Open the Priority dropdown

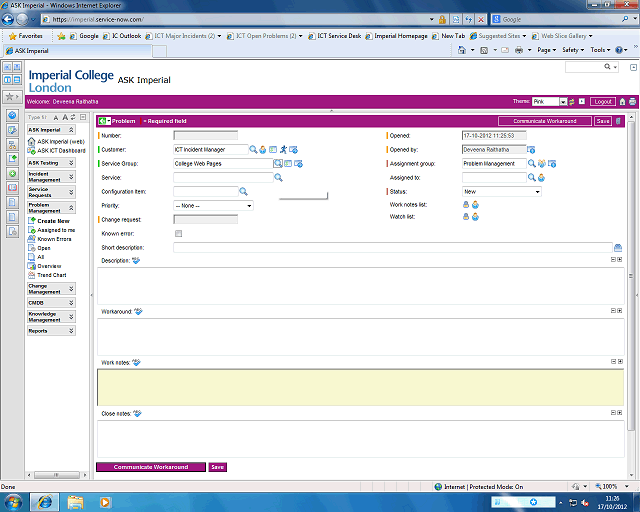213,205
